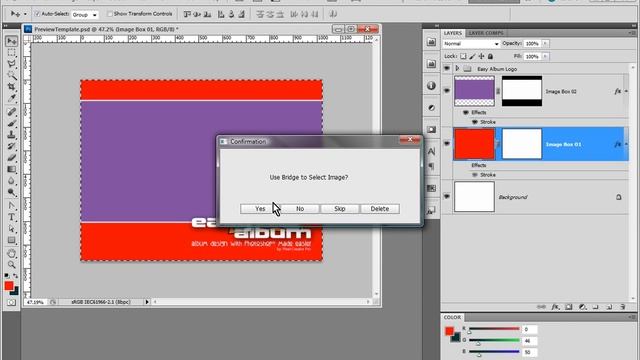The height and width of the screenshot is (360, 640).
Task: Enable lock position icon in Layers panel
Action: pyautogui.click(x=481, y=56)
